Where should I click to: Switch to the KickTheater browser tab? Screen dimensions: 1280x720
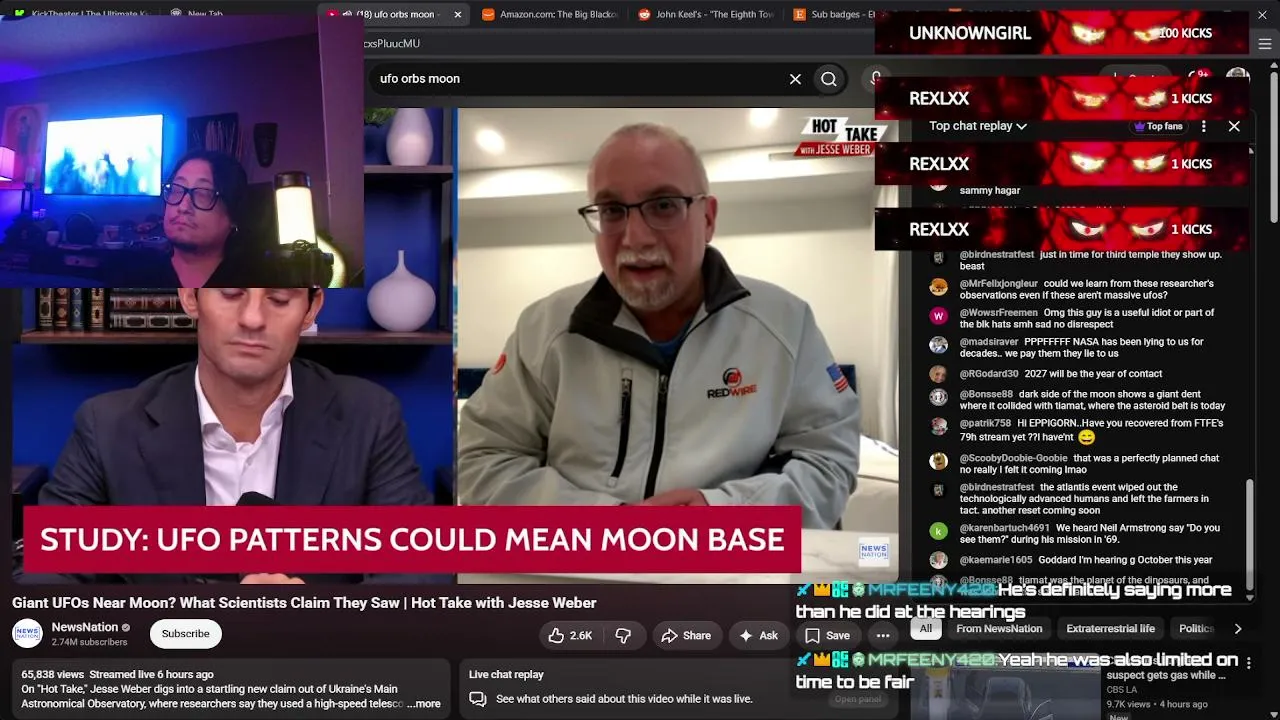point(82,14)
